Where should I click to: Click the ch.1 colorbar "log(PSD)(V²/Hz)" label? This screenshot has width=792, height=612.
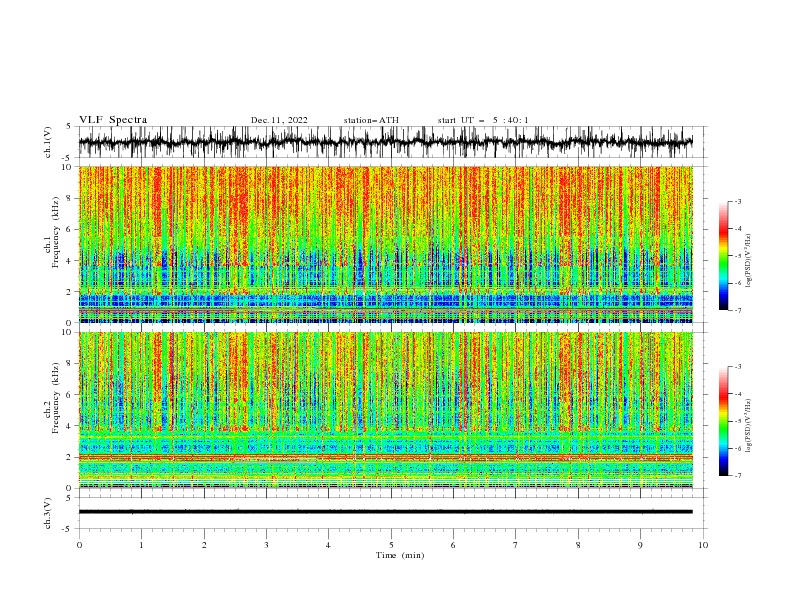click(x=749, y=261)
